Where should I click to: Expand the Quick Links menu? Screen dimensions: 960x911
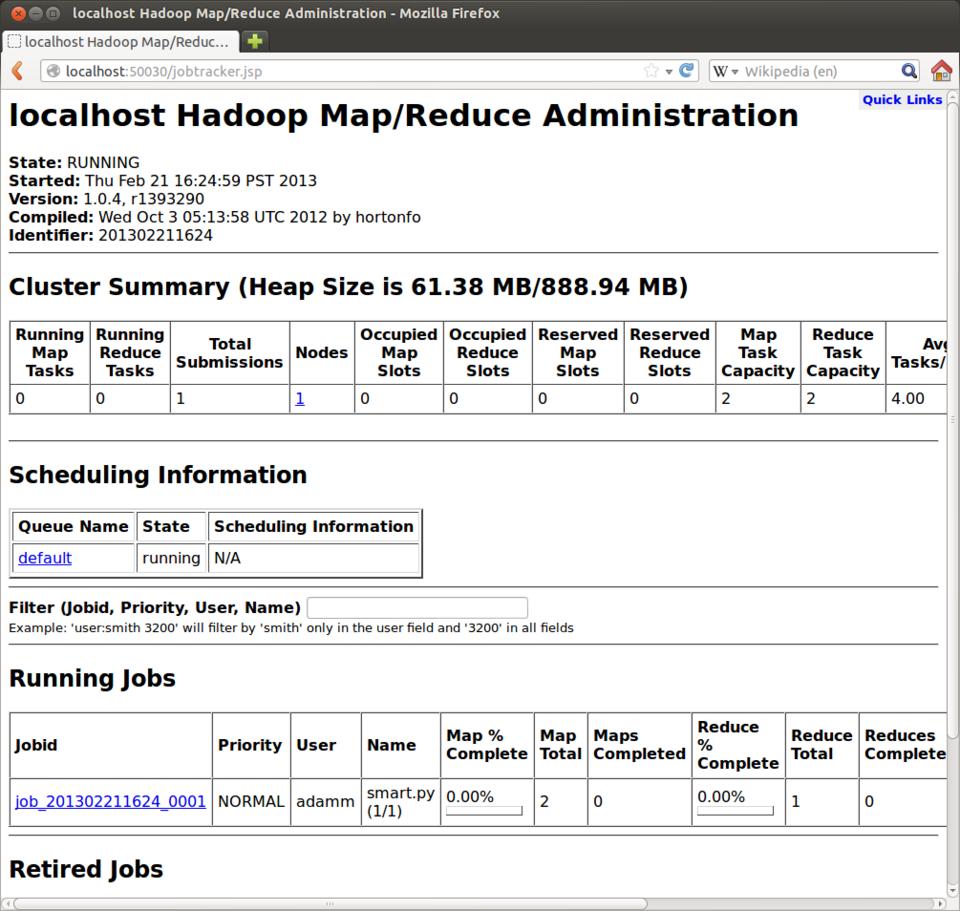coord(902,99)
